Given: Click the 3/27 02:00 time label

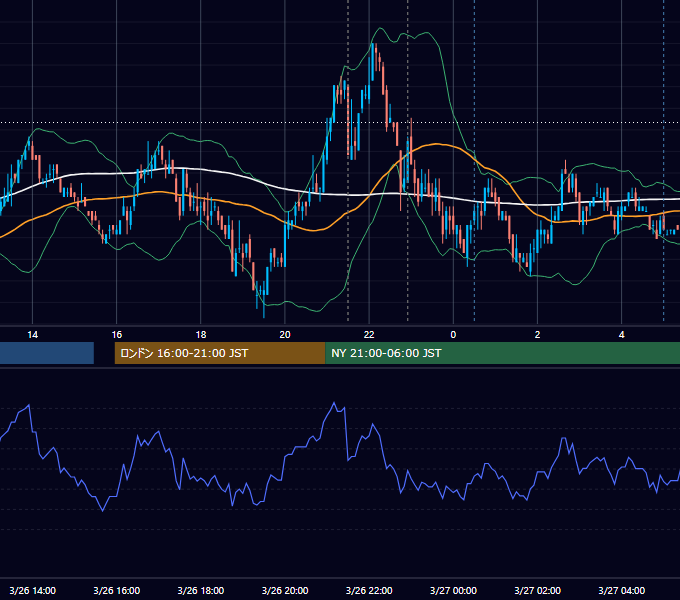Looking at the screenshot, I should pyautogui.click(x=537, y=590).
